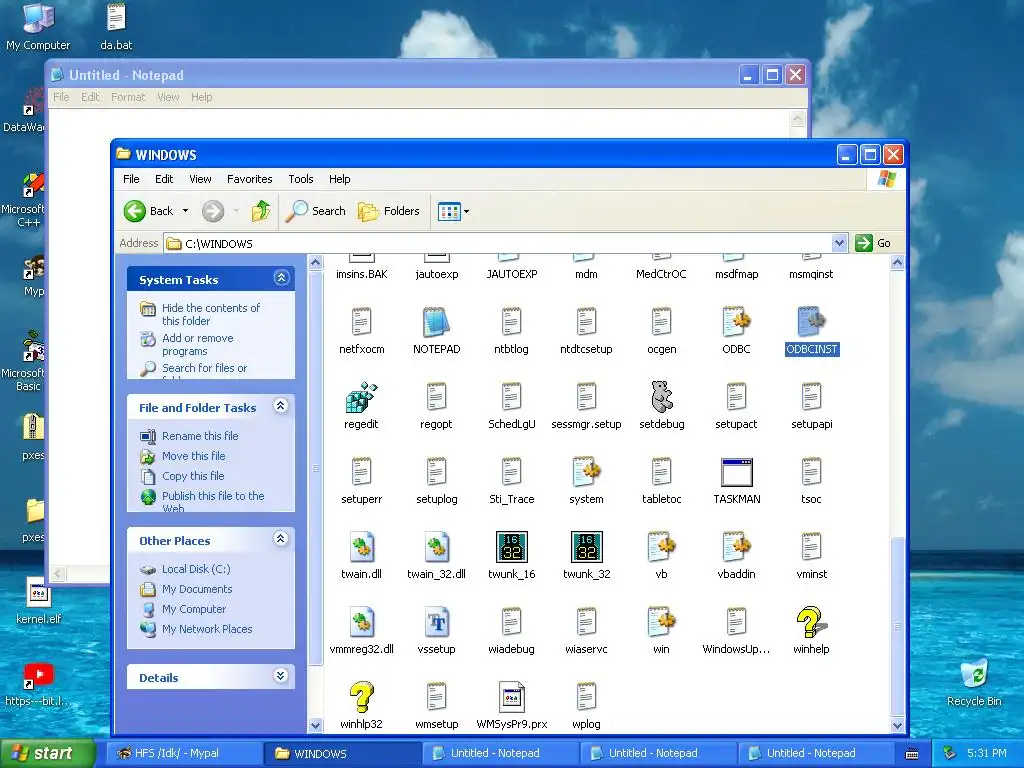
Task: Click Copy this file link
Action: (193, 476)
